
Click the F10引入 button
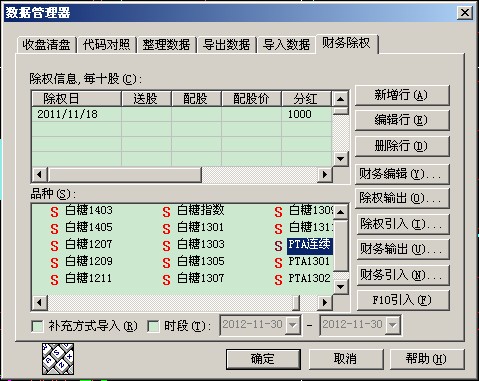403,300
